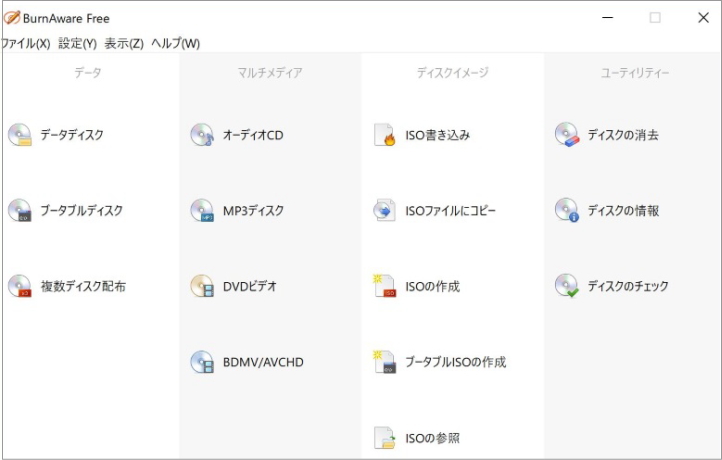
Task: Click the ディスクのチェック checkmark icon
Action: (567, 286)
